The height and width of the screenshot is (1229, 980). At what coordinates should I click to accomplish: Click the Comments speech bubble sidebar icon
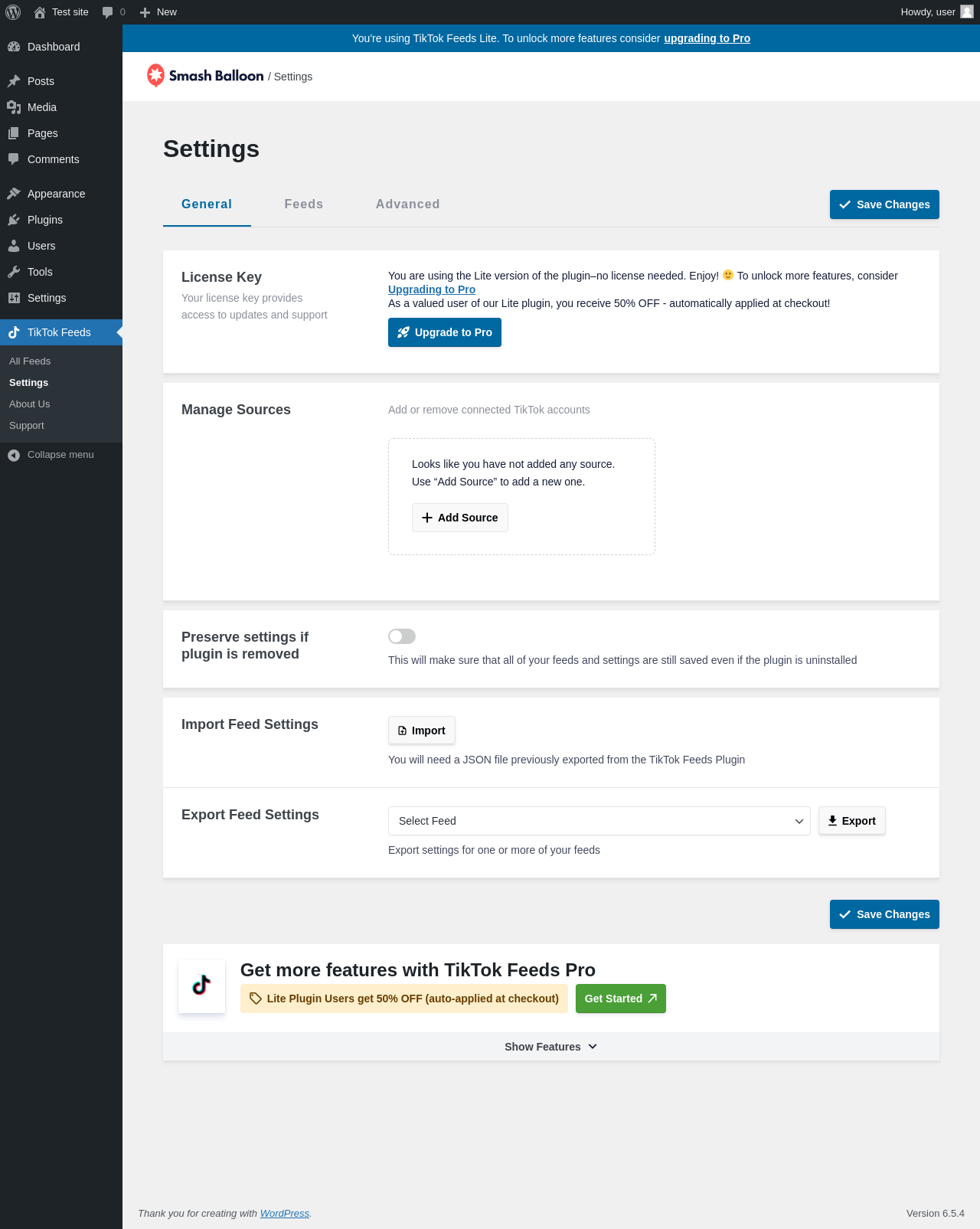click(14, 159)
